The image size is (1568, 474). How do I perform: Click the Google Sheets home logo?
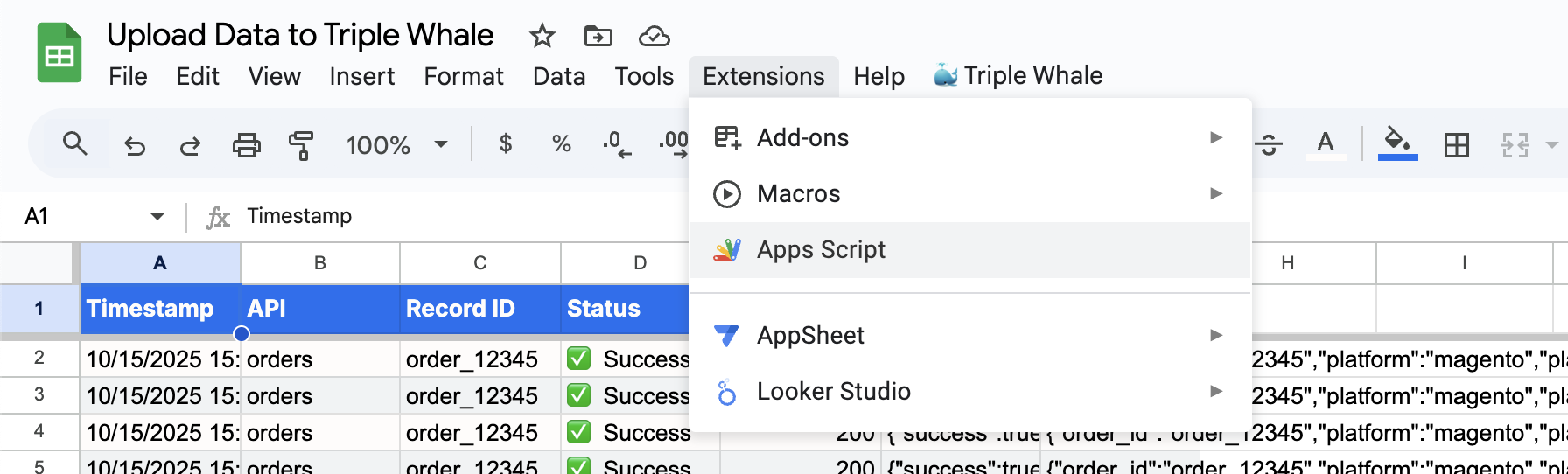pos(59,54)
